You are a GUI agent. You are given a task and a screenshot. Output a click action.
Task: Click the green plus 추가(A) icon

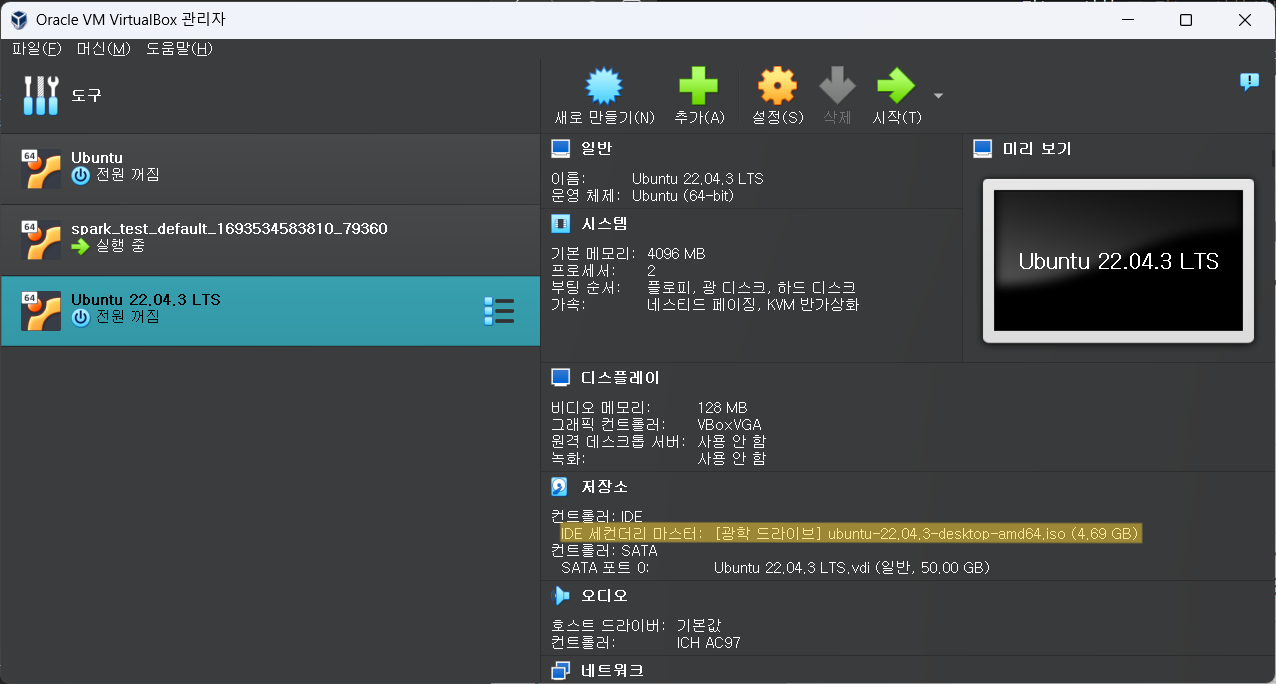coord(698,86)
